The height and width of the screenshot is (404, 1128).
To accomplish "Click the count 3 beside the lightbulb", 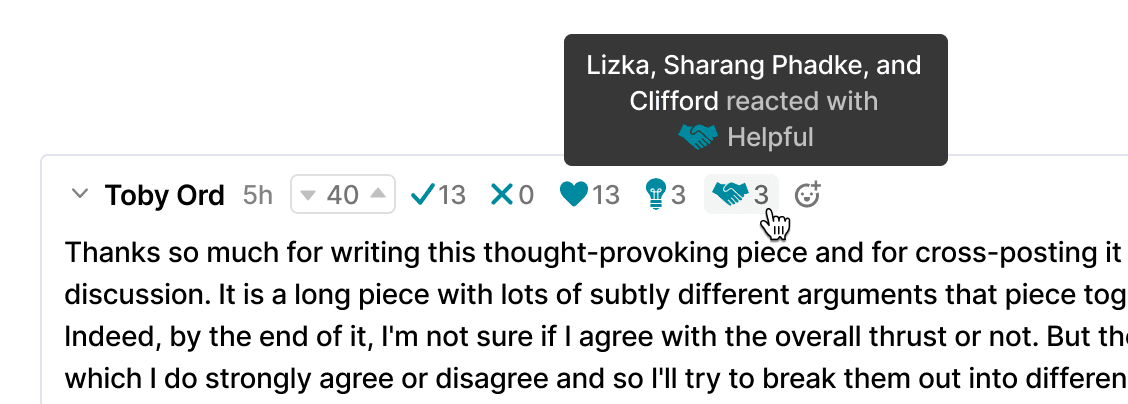I will [679, 195].
